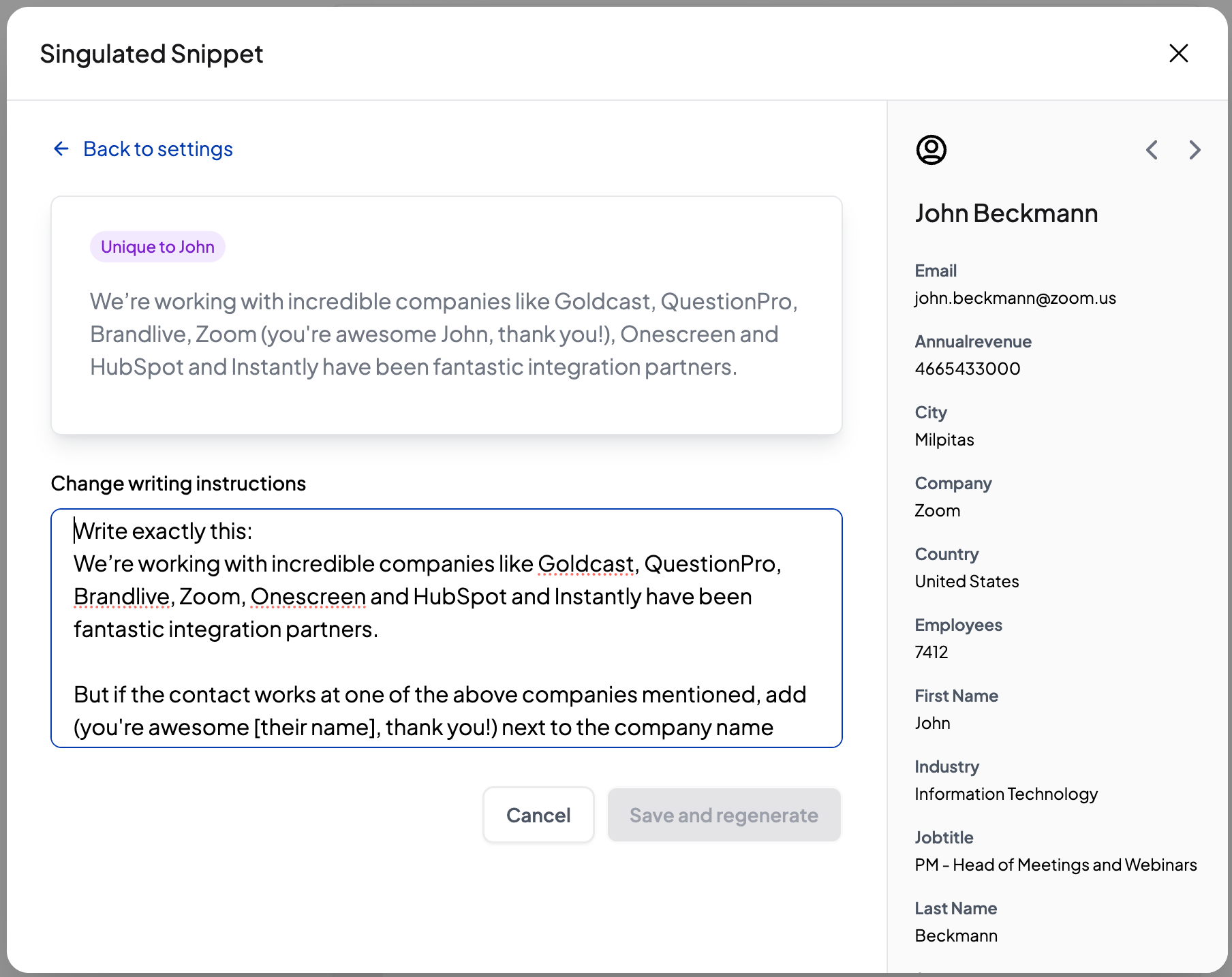Click the misspelled word Goldcast in instructions
The image size is (1232, 977).
pyautogui.click(x=585, y=564)
